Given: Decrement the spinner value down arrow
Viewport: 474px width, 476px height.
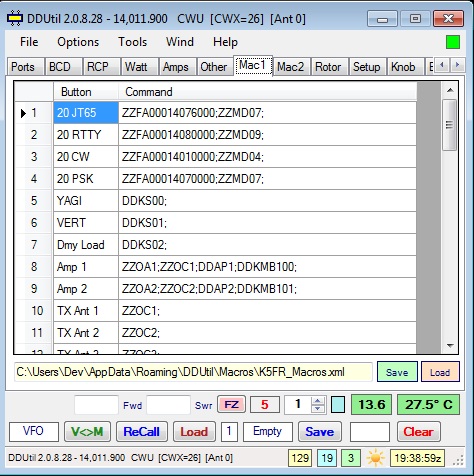Looking at the screenshot, I should coord(318,409).
